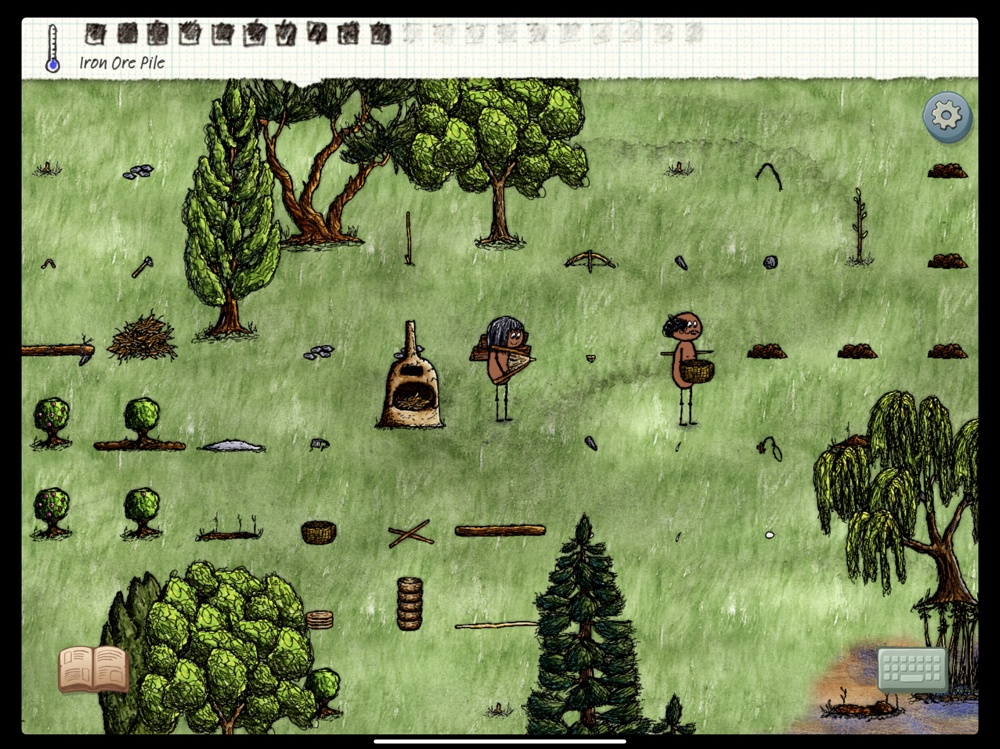Tap the upright stake in the ground
1000x749 pixels.
pyautogui.click(x=409, y=239)
